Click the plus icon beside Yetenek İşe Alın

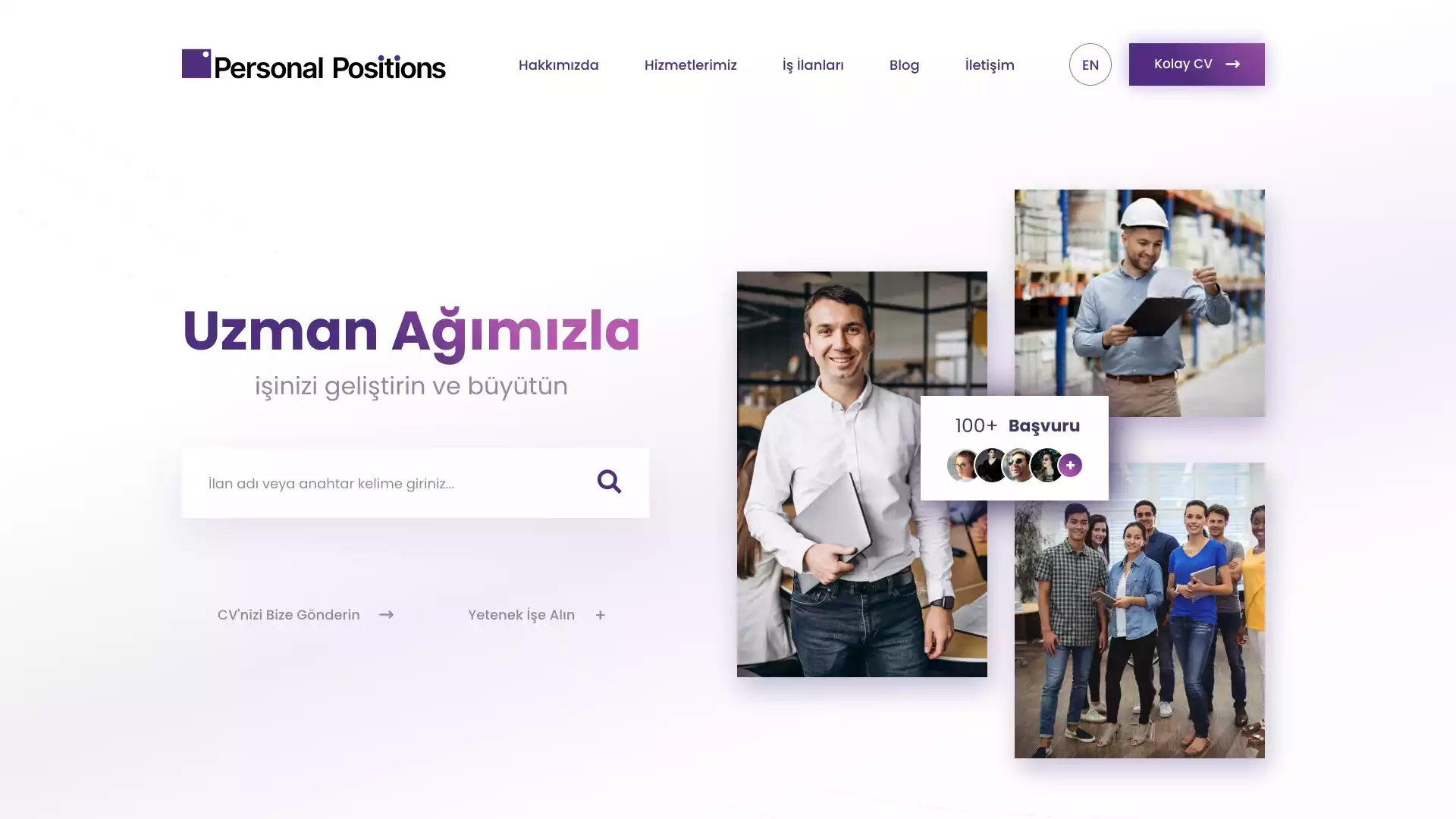600,615
